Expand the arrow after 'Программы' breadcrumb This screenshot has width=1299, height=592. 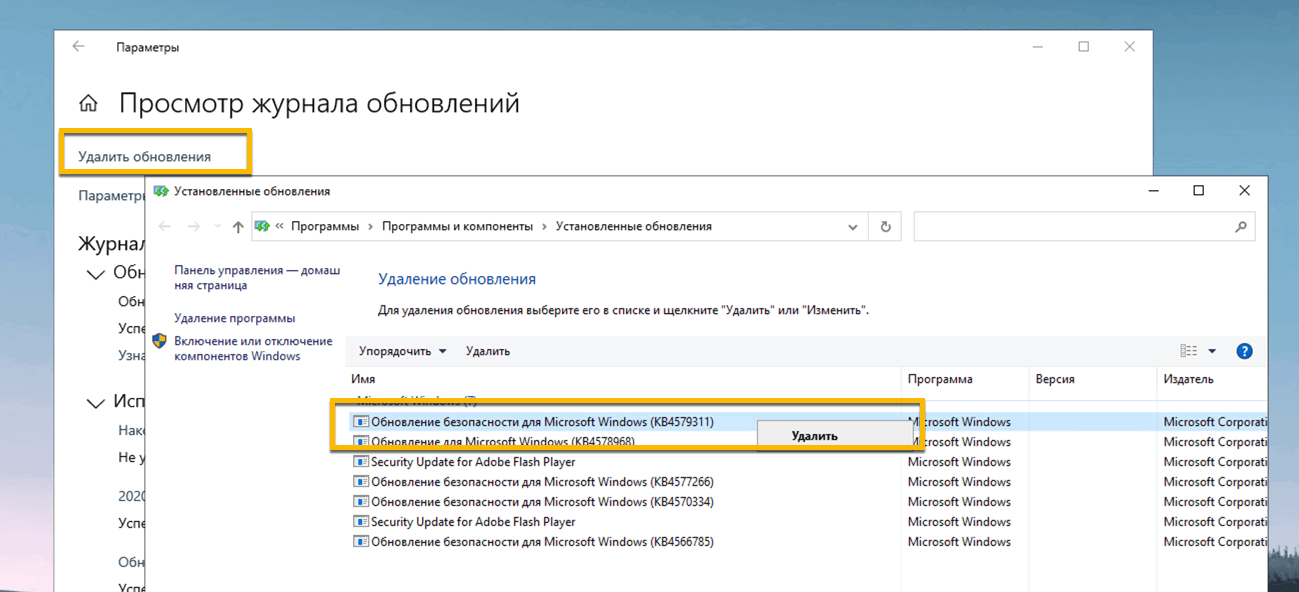click(x=370, y=227)
